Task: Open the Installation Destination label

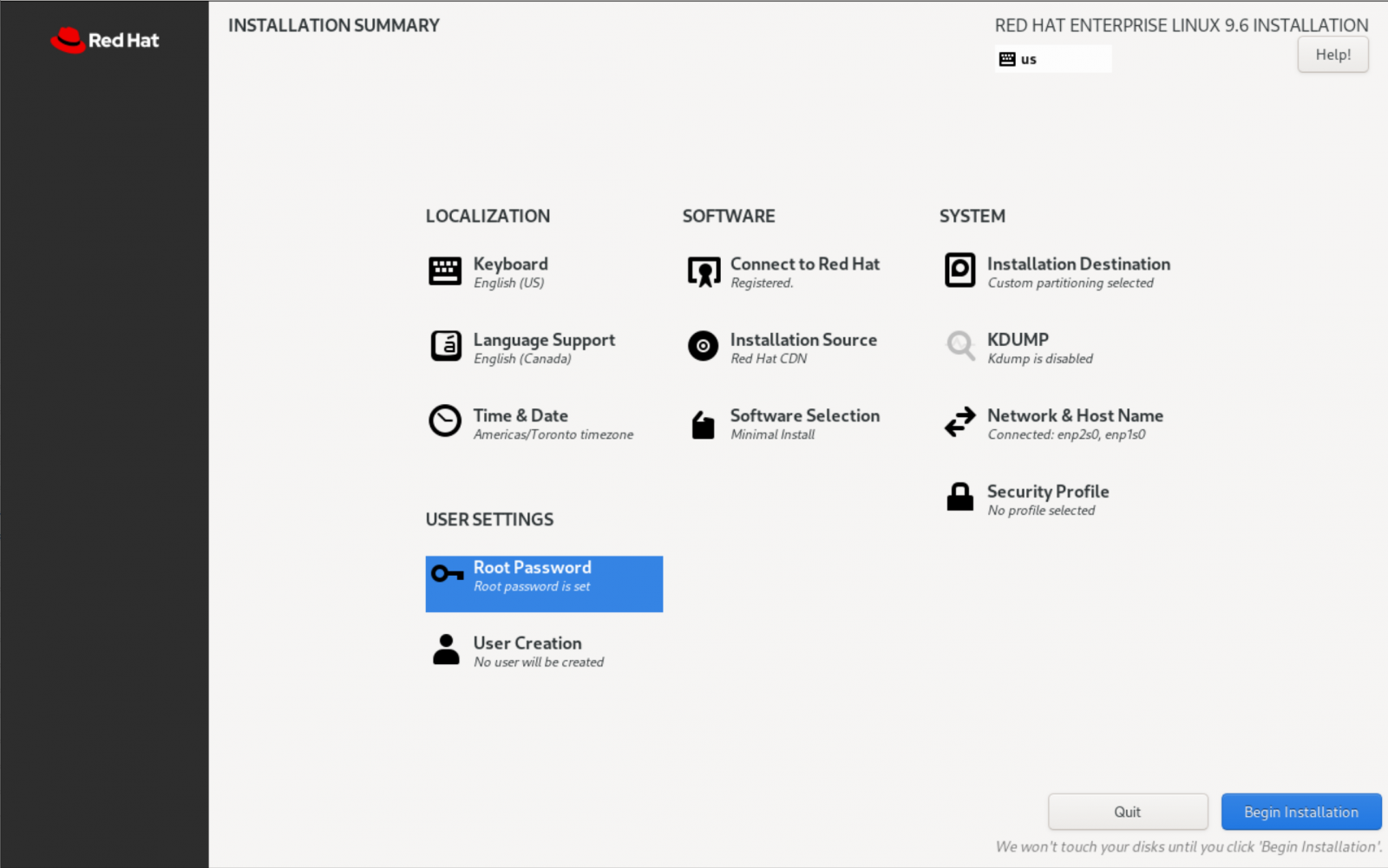Action: (1078, 264)
